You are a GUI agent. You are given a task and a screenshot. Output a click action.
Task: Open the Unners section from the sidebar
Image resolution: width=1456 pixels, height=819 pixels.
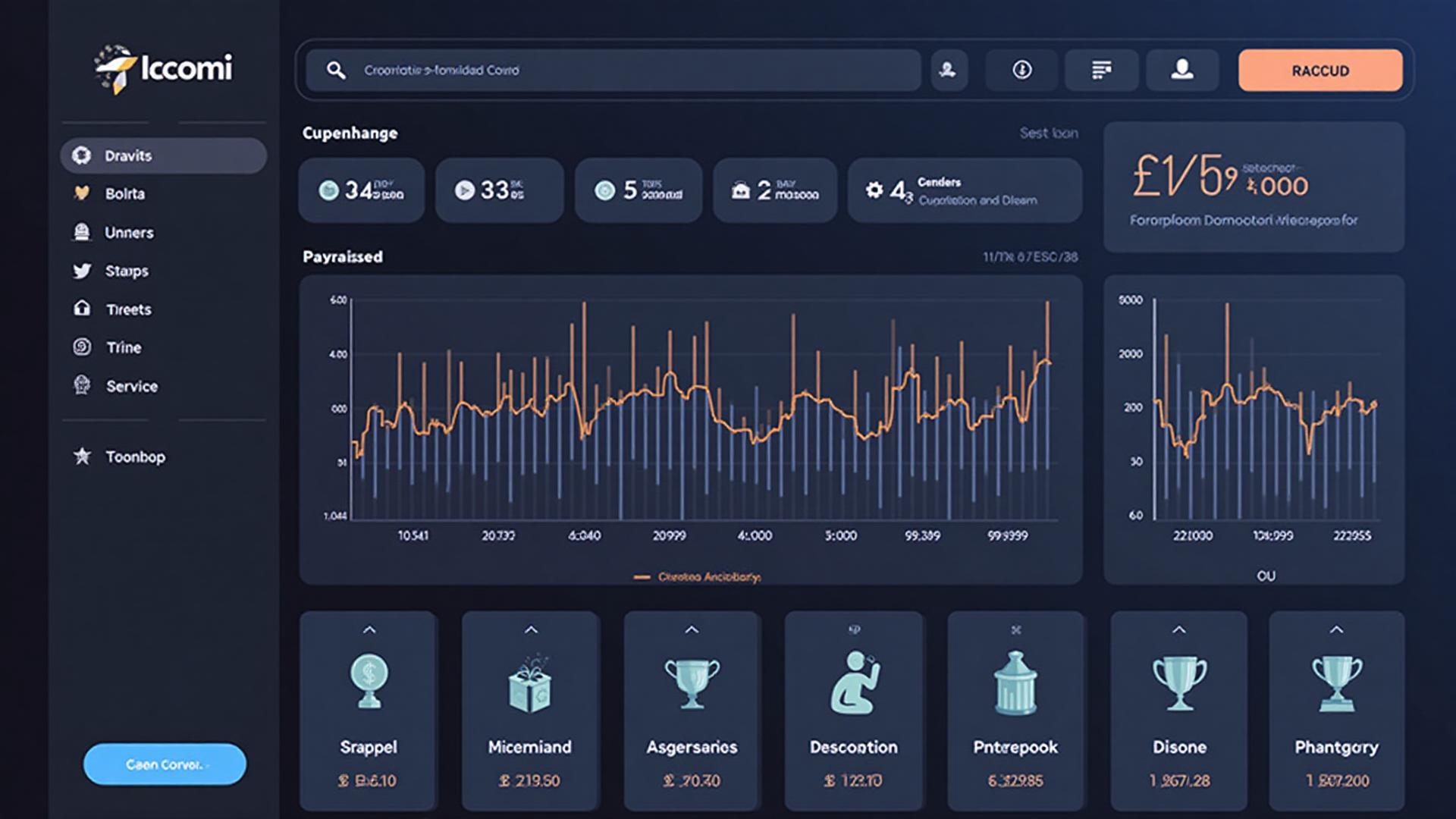click(129, 233)
